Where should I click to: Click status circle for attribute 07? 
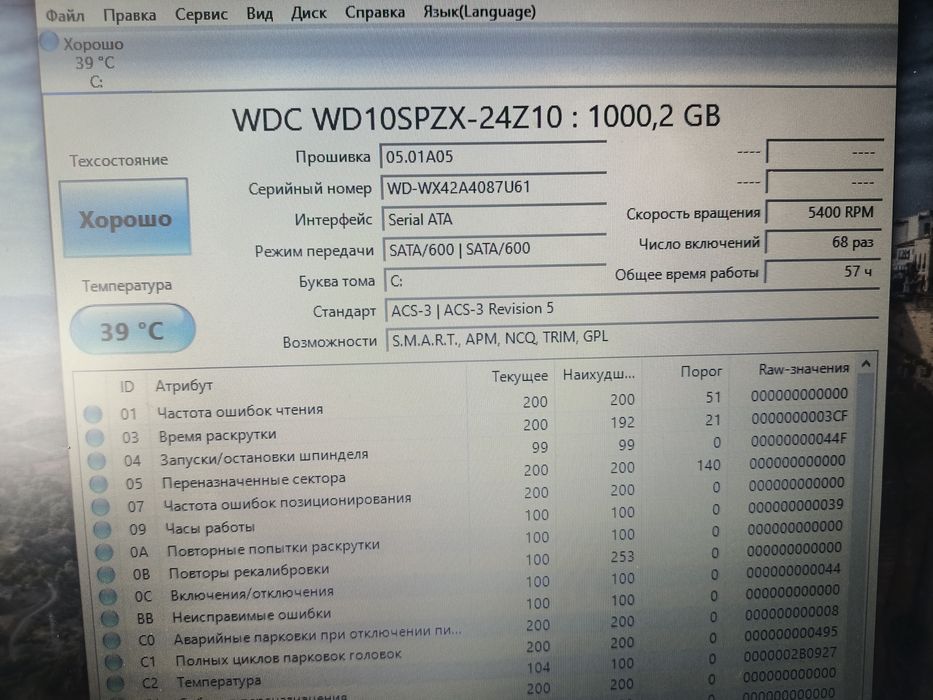101,507
